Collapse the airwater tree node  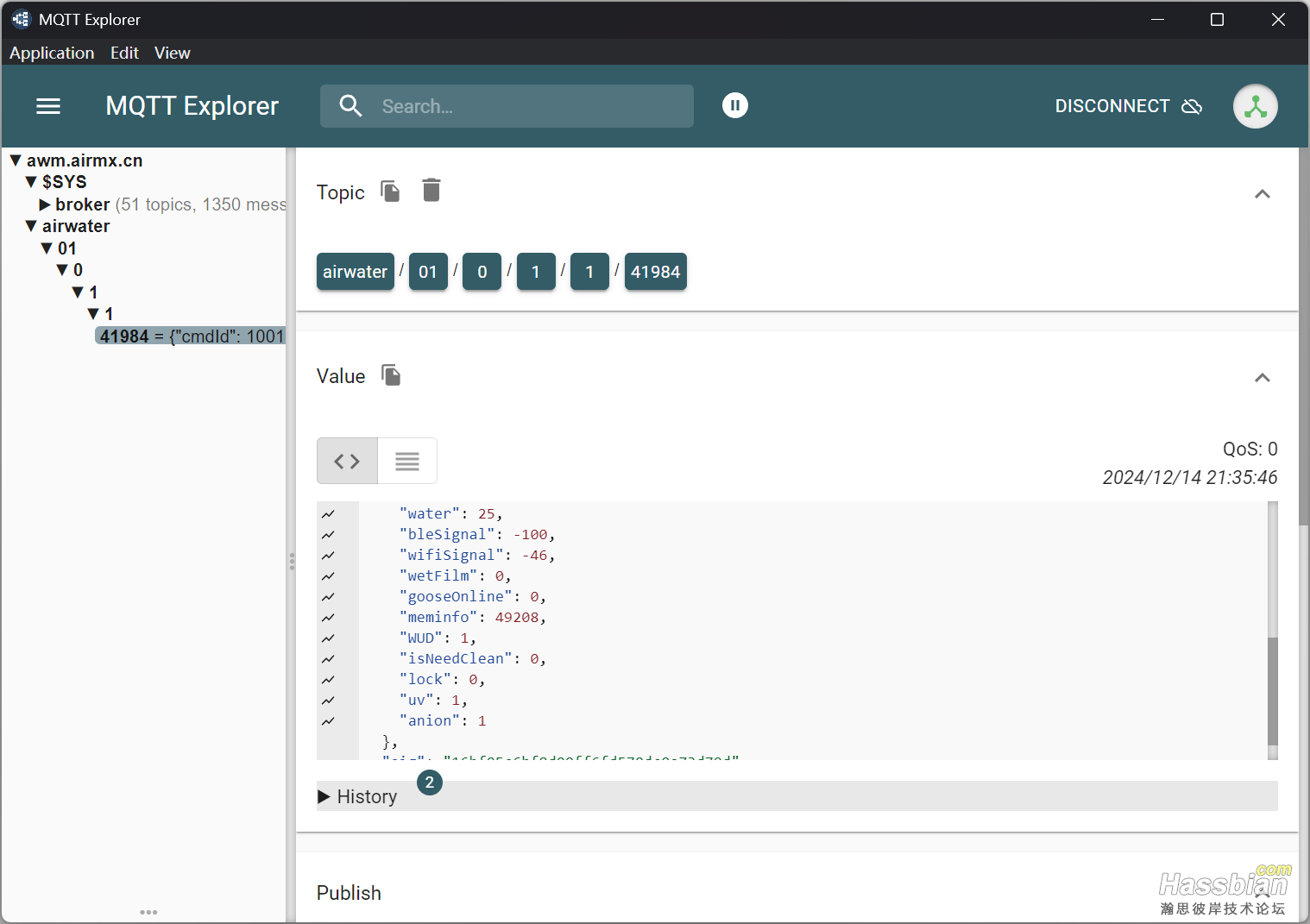coord(31,226)
